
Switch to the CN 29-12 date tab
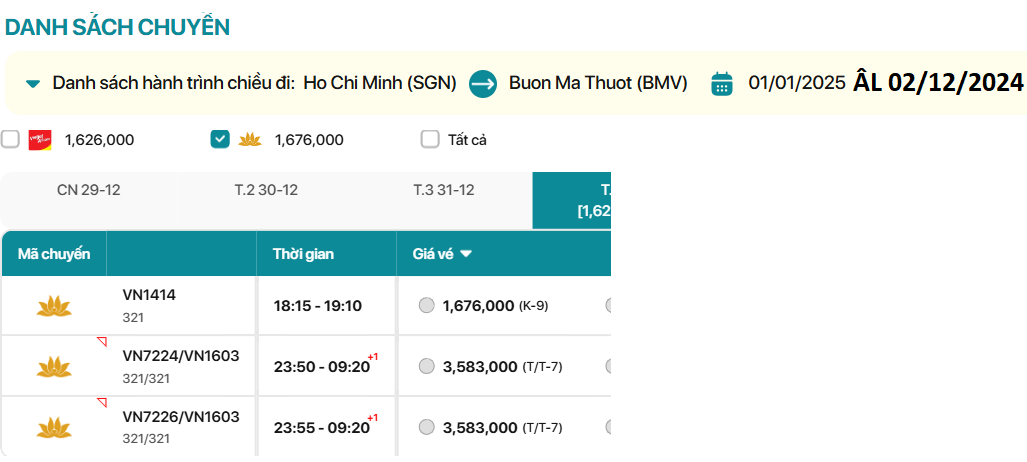click(89, 190)
